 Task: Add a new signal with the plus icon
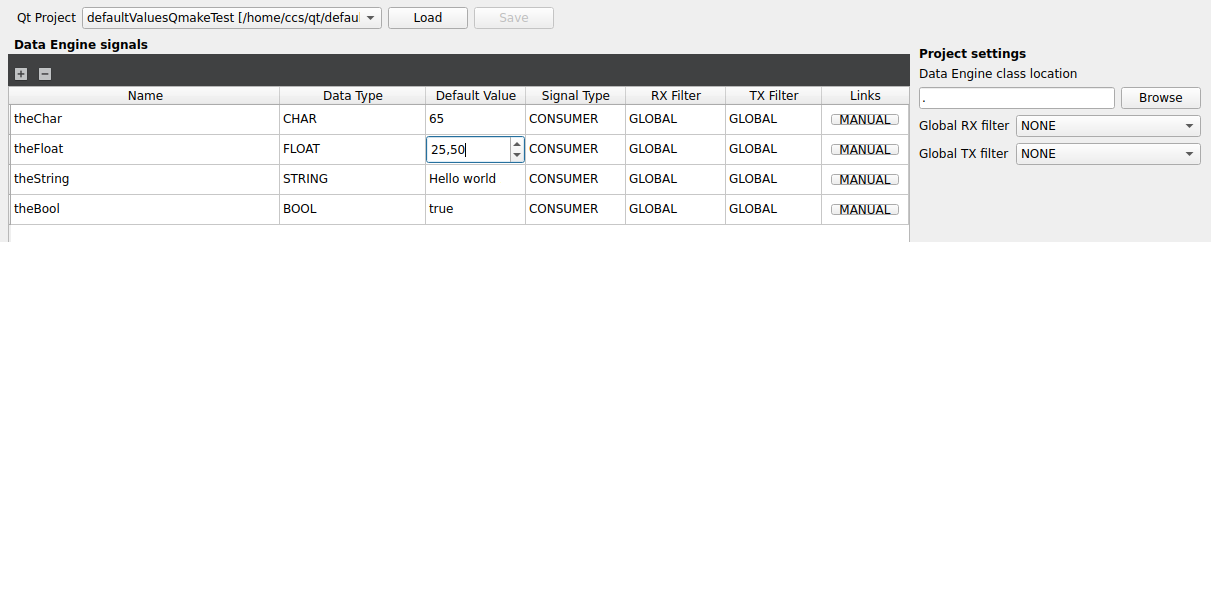(21, 73)
